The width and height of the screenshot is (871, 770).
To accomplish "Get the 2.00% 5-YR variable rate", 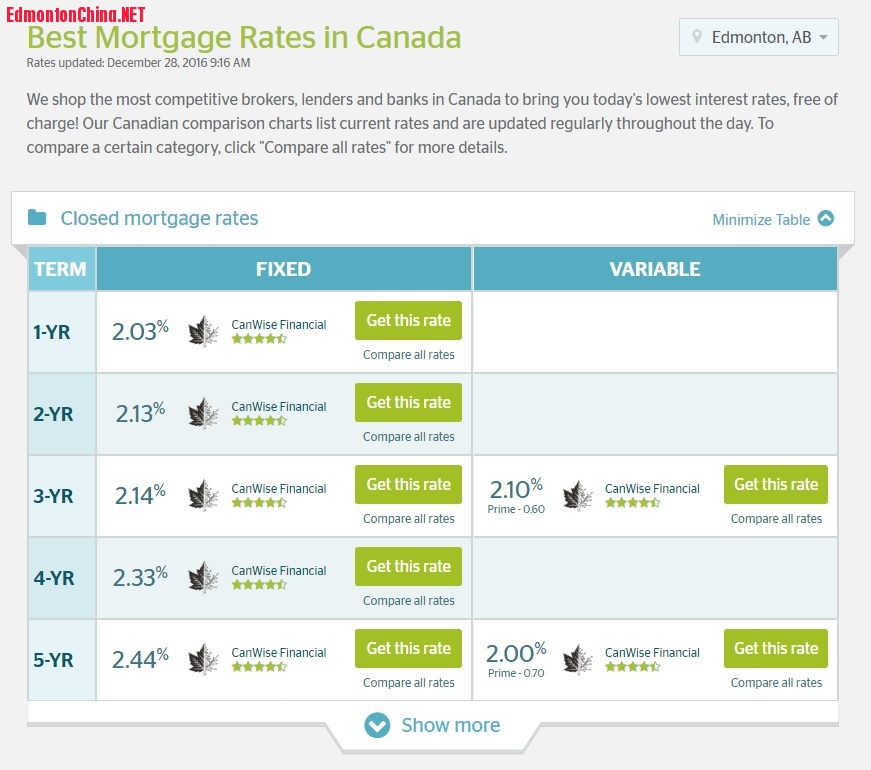I will (x=776, y=648).
